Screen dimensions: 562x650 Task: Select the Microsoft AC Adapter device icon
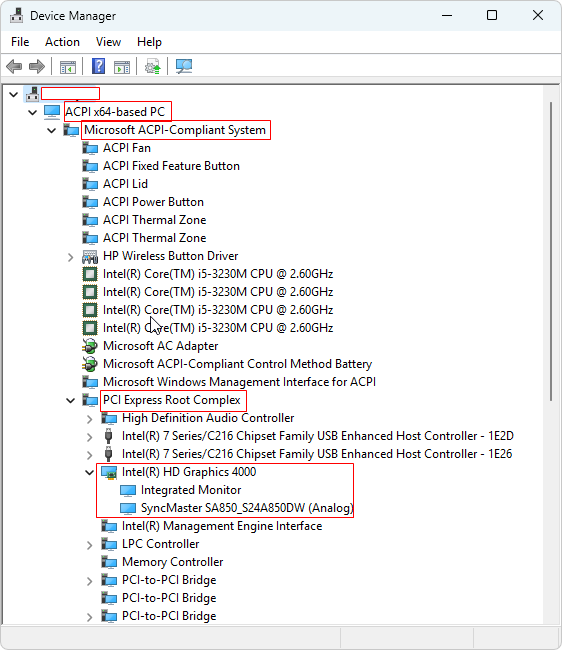[x=90, y=346]
